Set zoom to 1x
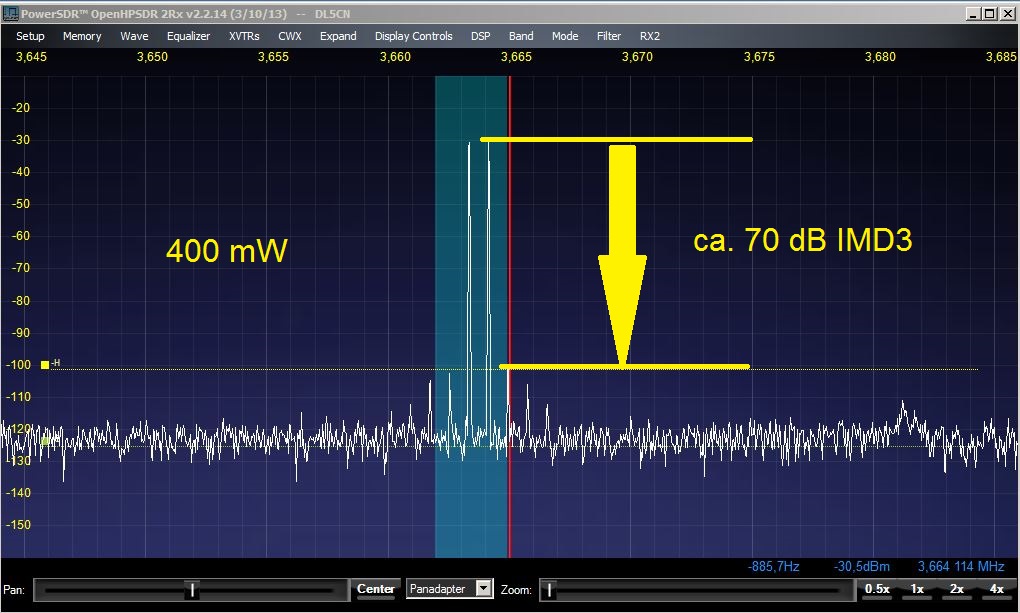1020x613 pixels. pyautogui.click(x=917, y=589)
